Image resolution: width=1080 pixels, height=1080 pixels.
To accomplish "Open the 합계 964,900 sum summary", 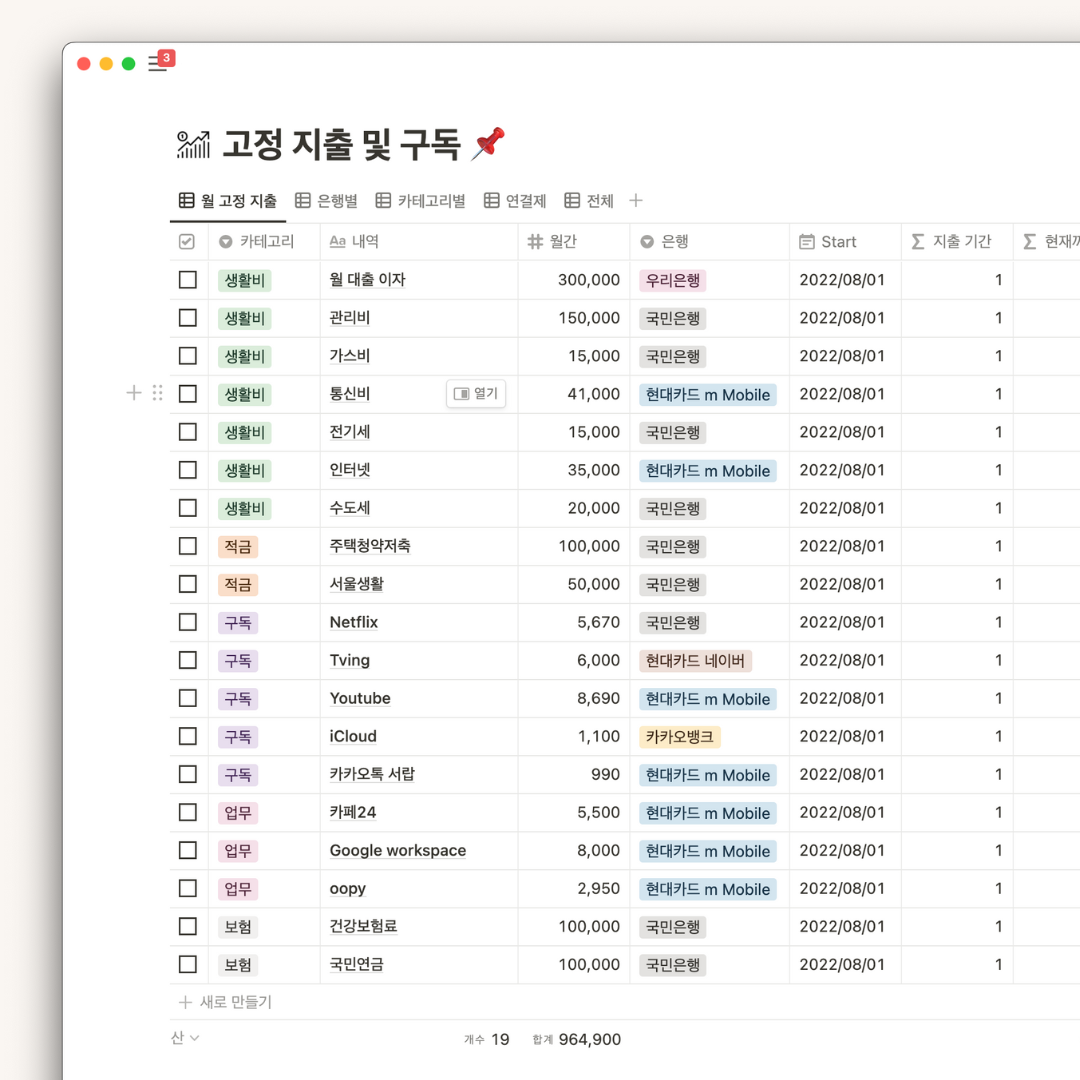I will (x=577, y=1039).
